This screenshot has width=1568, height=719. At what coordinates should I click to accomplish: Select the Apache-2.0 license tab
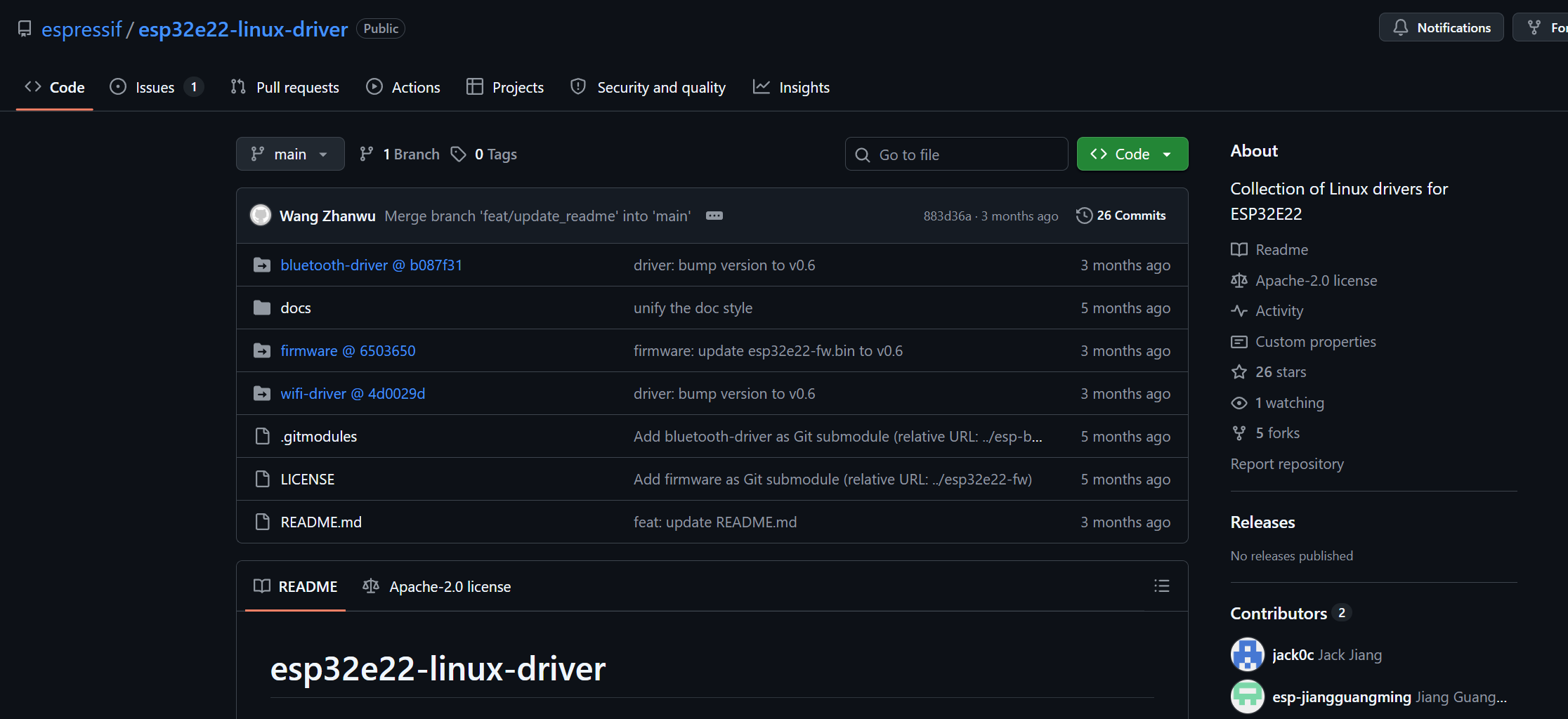[x=437, y=586]
